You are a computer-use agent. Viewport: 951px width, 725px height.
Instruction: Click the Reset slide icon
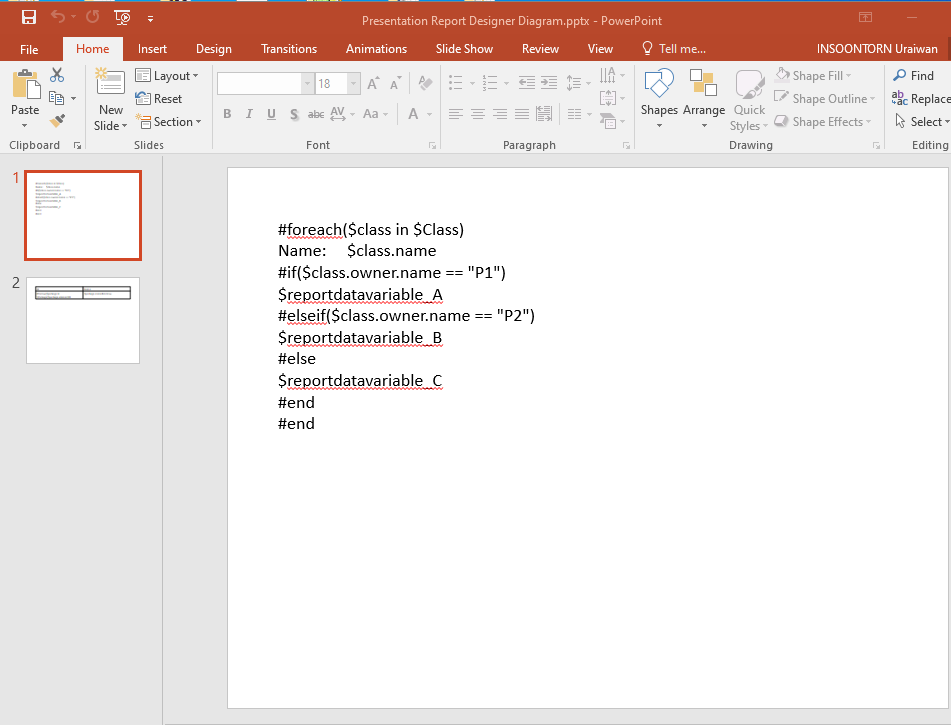tap(159, 98)
